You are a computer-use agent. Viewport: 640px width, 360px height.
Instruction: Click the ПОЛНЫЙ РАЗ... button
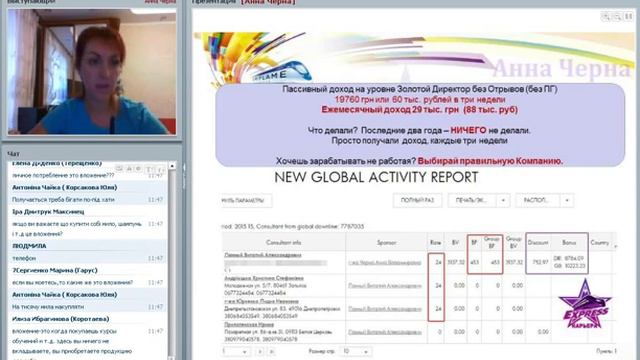click(417, 200)
